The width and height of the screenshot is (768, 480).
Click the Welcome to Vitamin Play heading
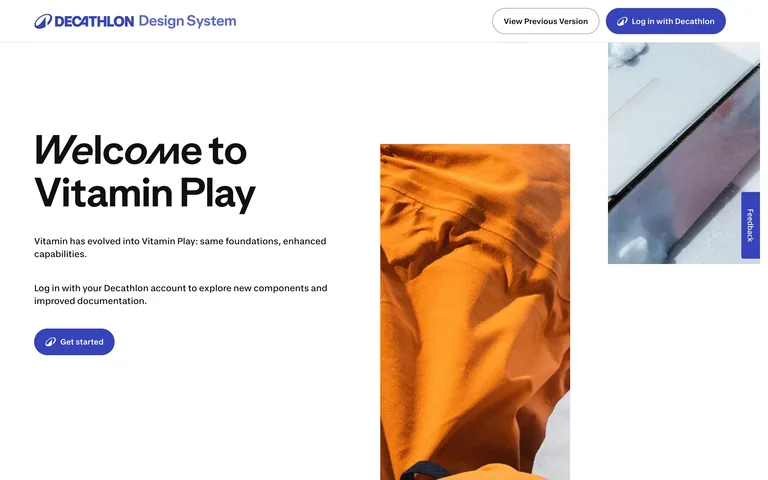tap(145, 172)
